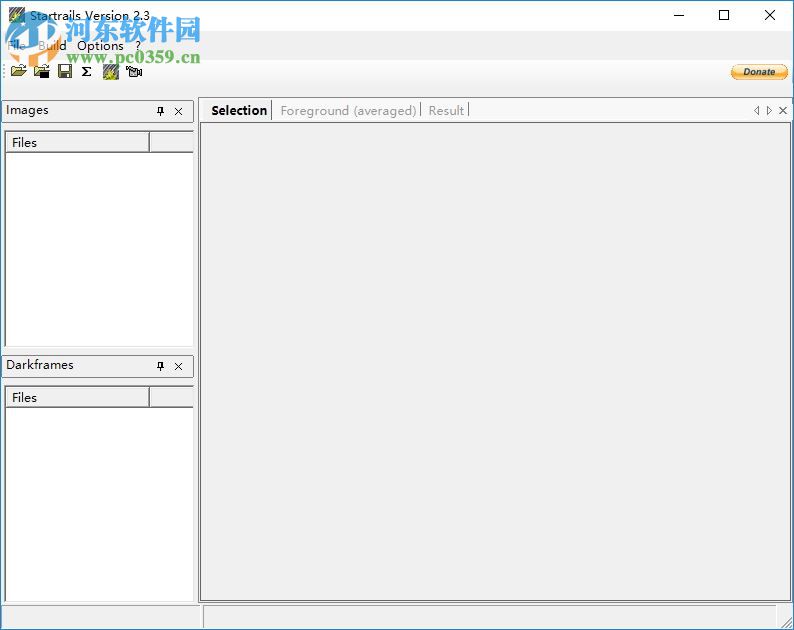Close the Images panel
This screenshot has height=630, width=794.
(178, 111)
